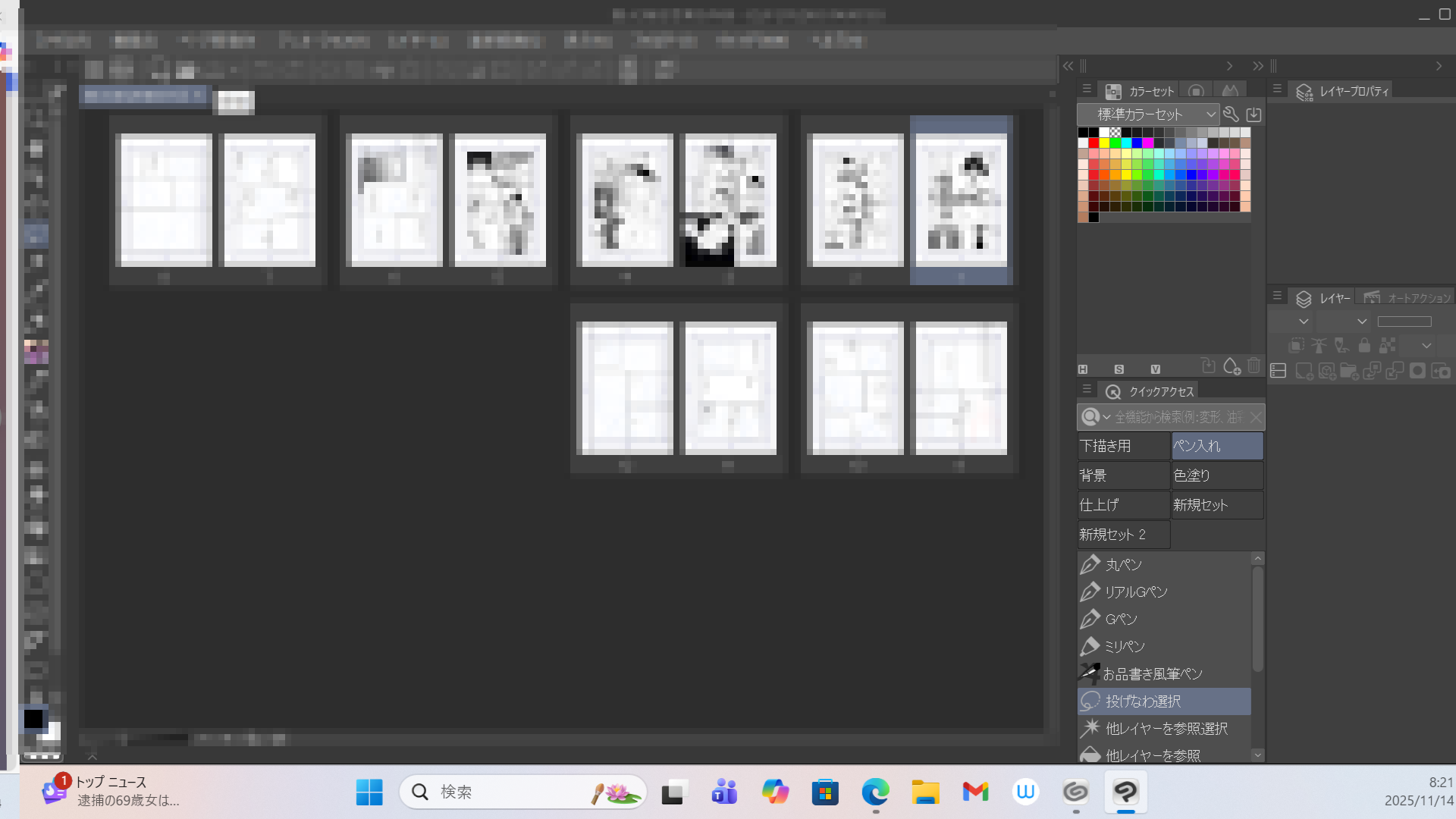The height and width of the screenshot is (819, 1456).
Task: Toggle the V sort button in color set
Action: point(1155,369)
